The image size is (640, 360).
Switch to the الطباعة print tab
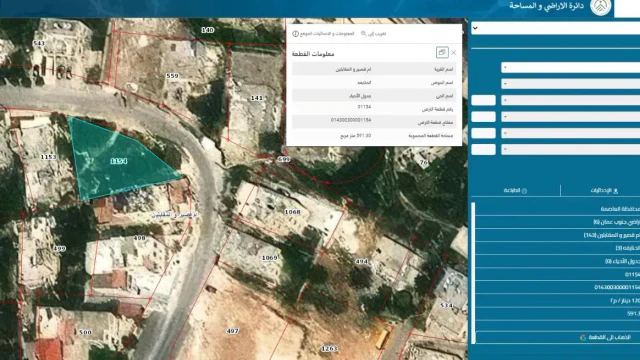(515, 191)
